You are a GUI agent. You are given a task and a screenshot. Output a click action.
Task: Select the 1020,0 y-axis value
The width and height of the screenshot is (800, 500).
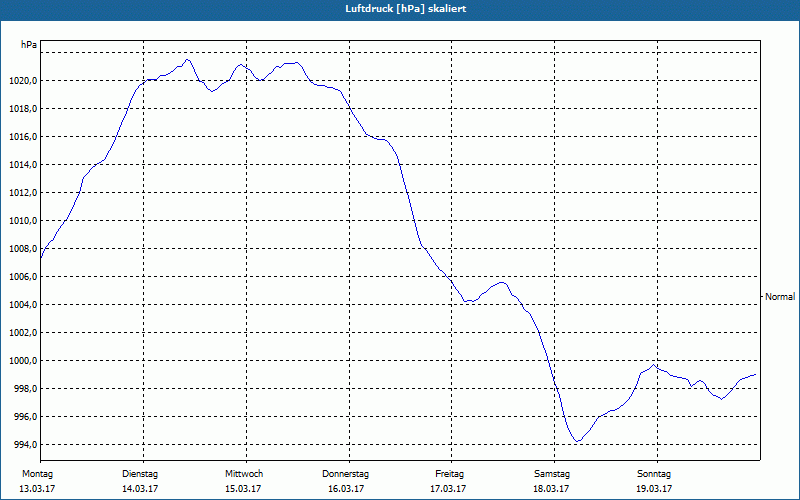[21, 81]
